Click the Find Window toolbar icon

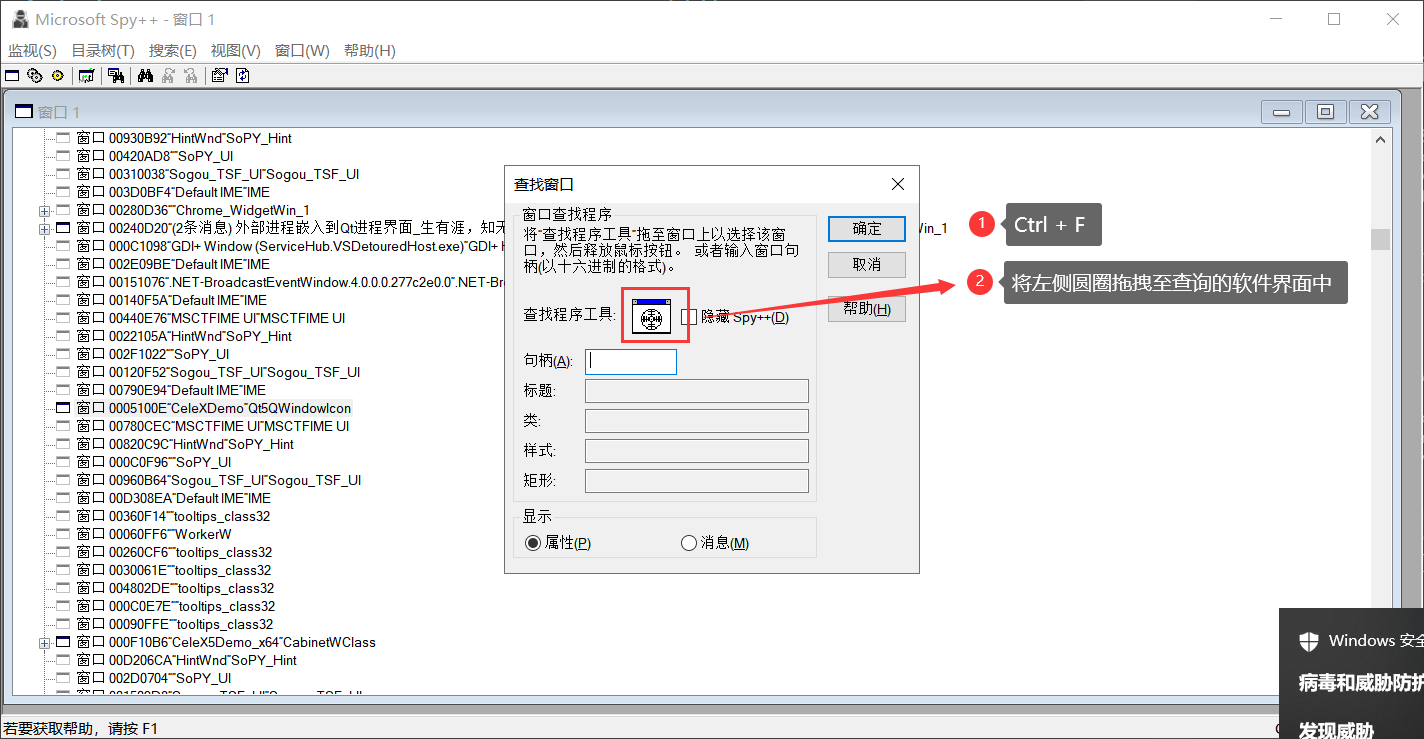(x=116, y=75)
